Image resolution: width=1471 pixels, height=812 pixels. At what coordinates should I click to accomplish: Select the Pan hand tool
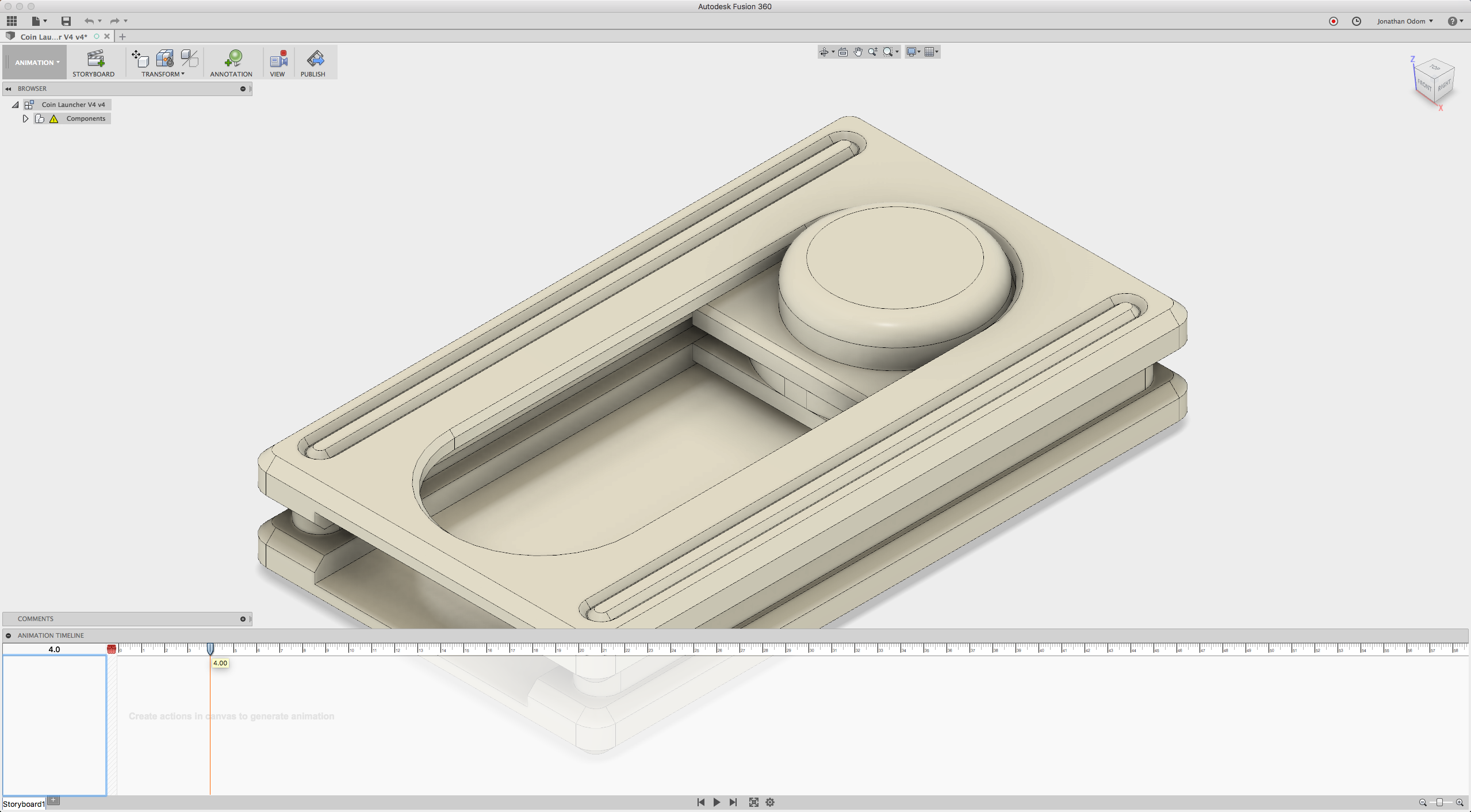[x=858, y=52]
